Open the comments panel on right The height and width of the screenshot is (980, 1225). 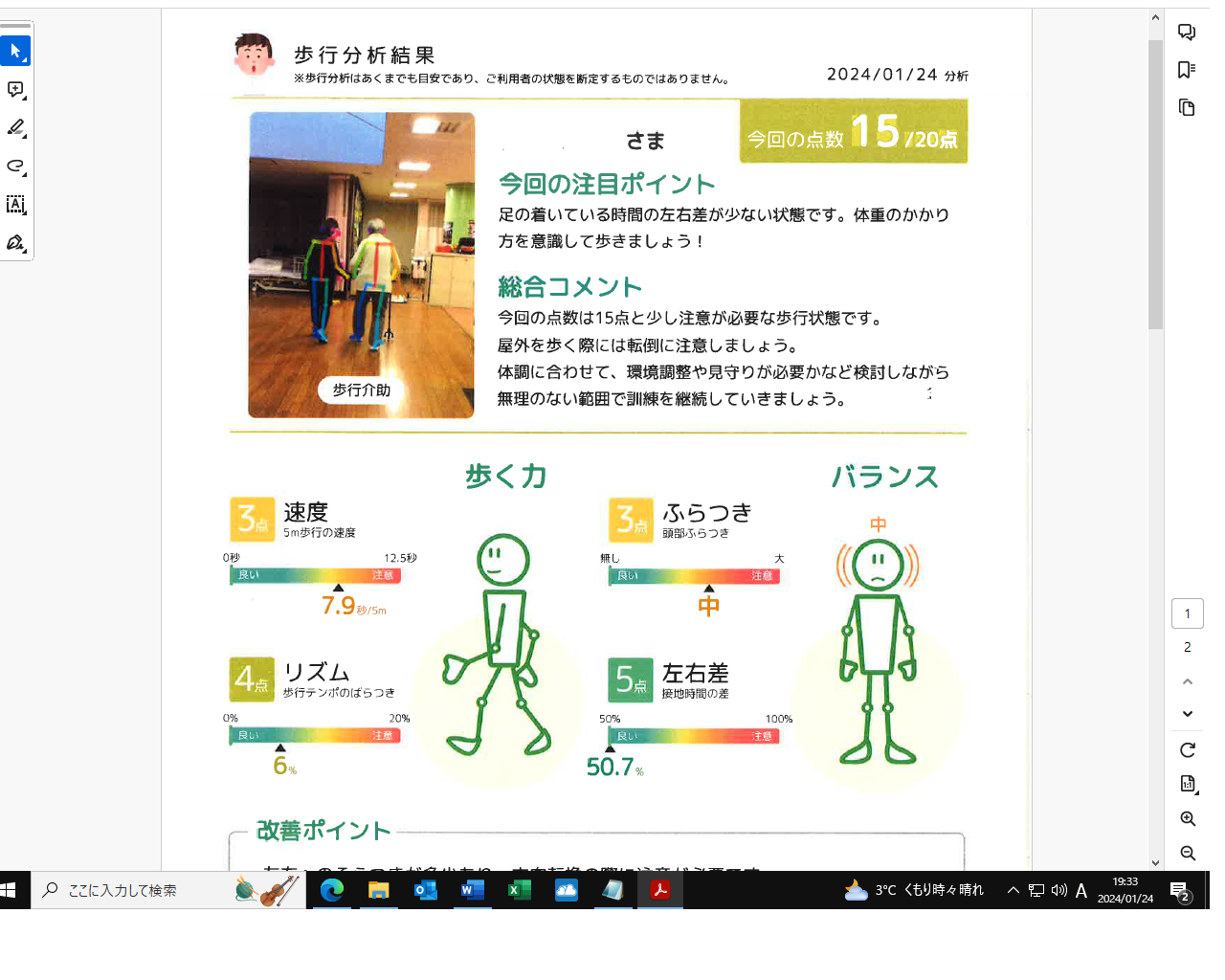tap(1187, 33)
